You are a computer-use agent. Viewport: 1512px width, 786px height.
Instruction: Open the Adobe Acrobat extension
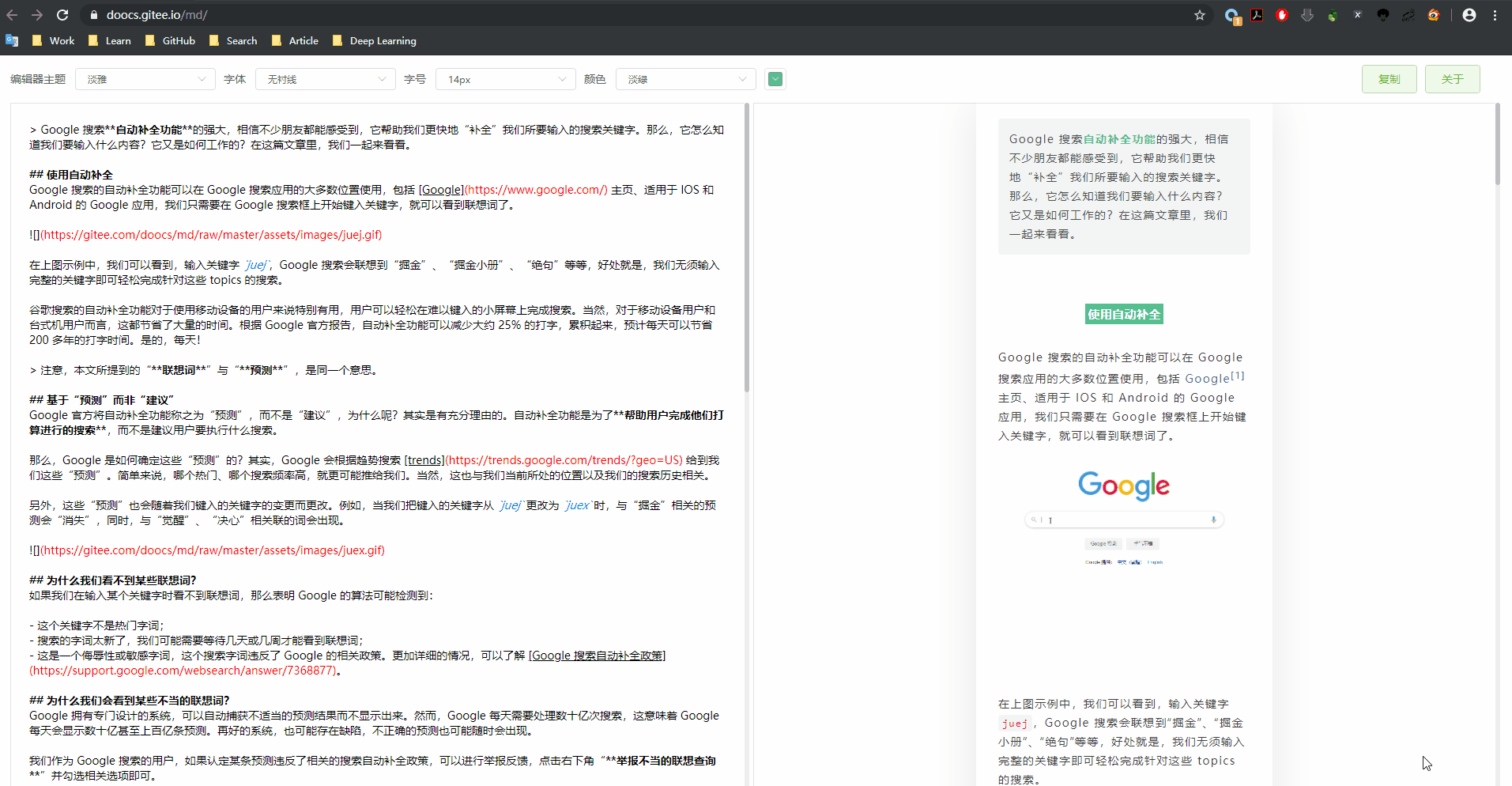[1257, 15]
